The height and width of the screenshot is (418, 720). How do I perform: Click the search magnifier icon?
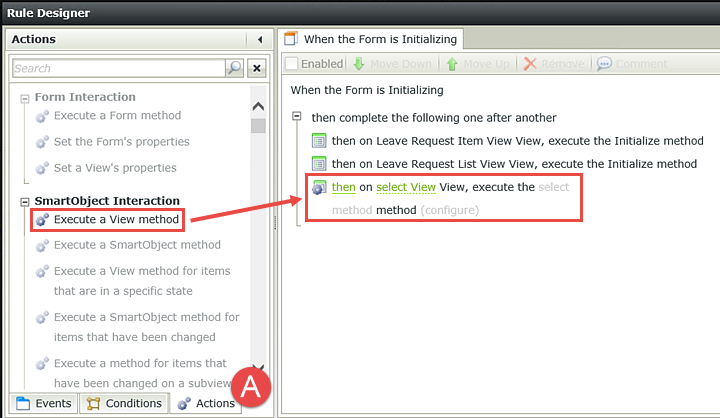point(234,68)
